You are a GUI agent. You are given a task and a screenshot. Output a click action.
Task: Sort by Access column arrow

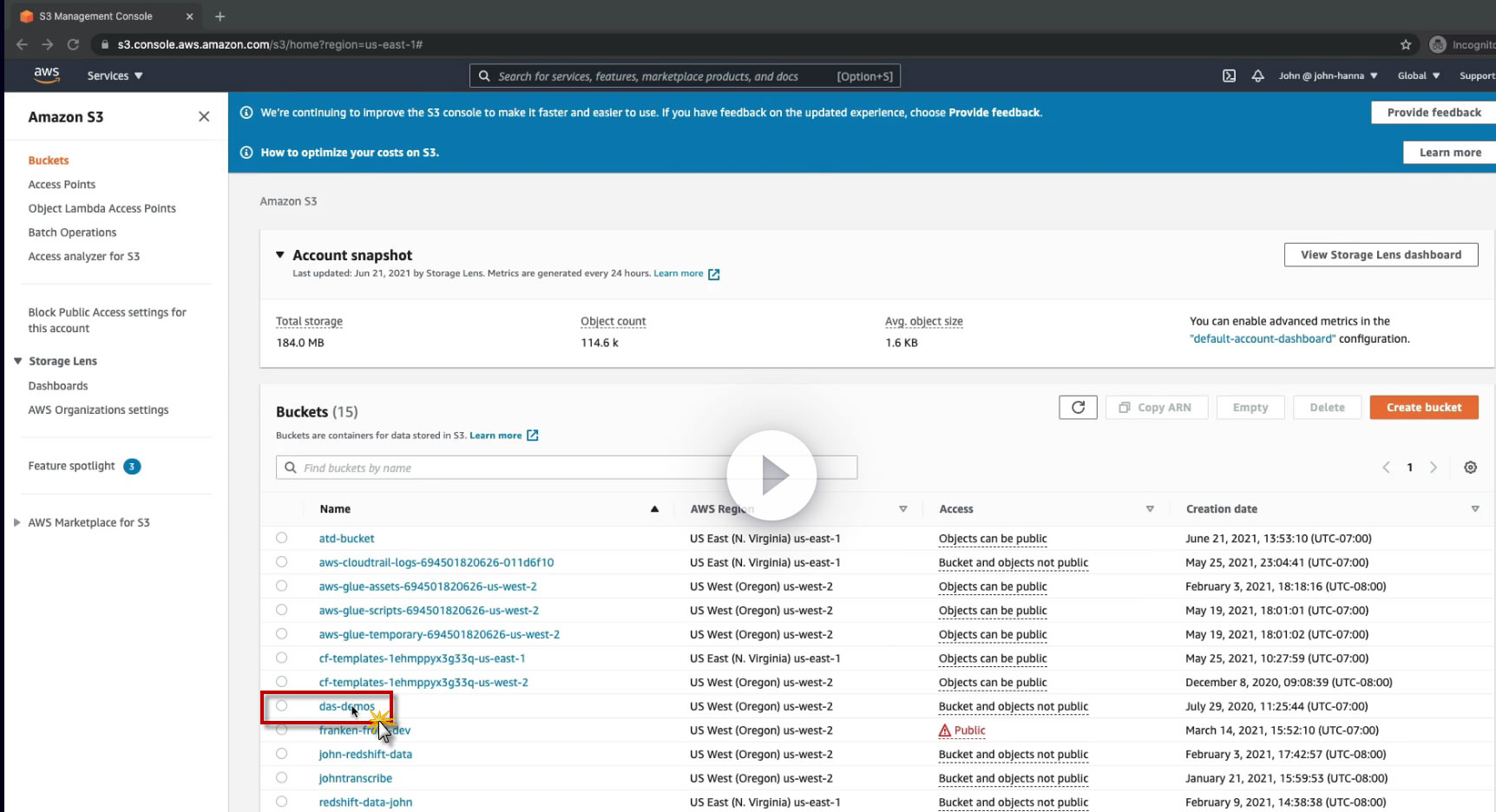(x=1150, y=509)
